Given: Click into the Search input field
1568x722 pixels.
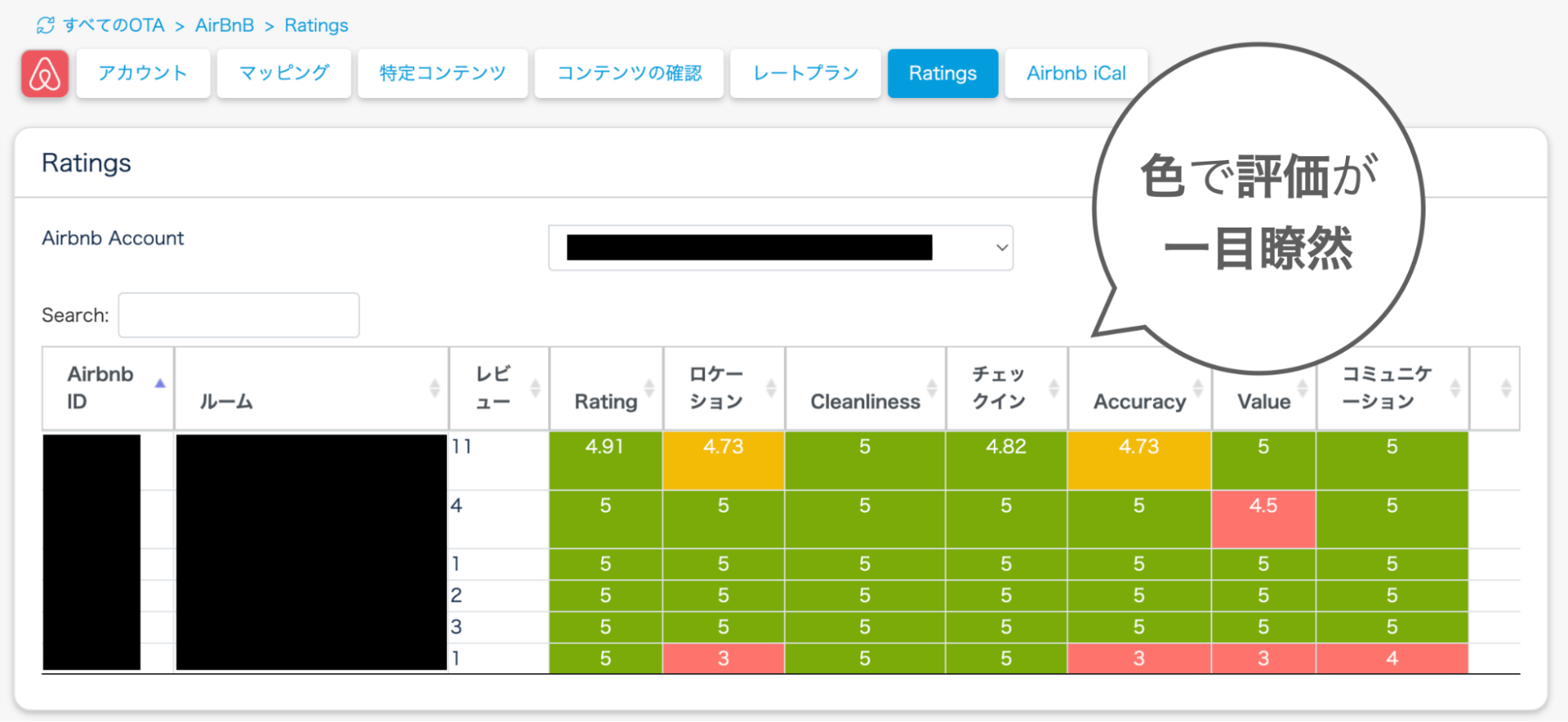Looking at the screenshot, I should 238,315.
